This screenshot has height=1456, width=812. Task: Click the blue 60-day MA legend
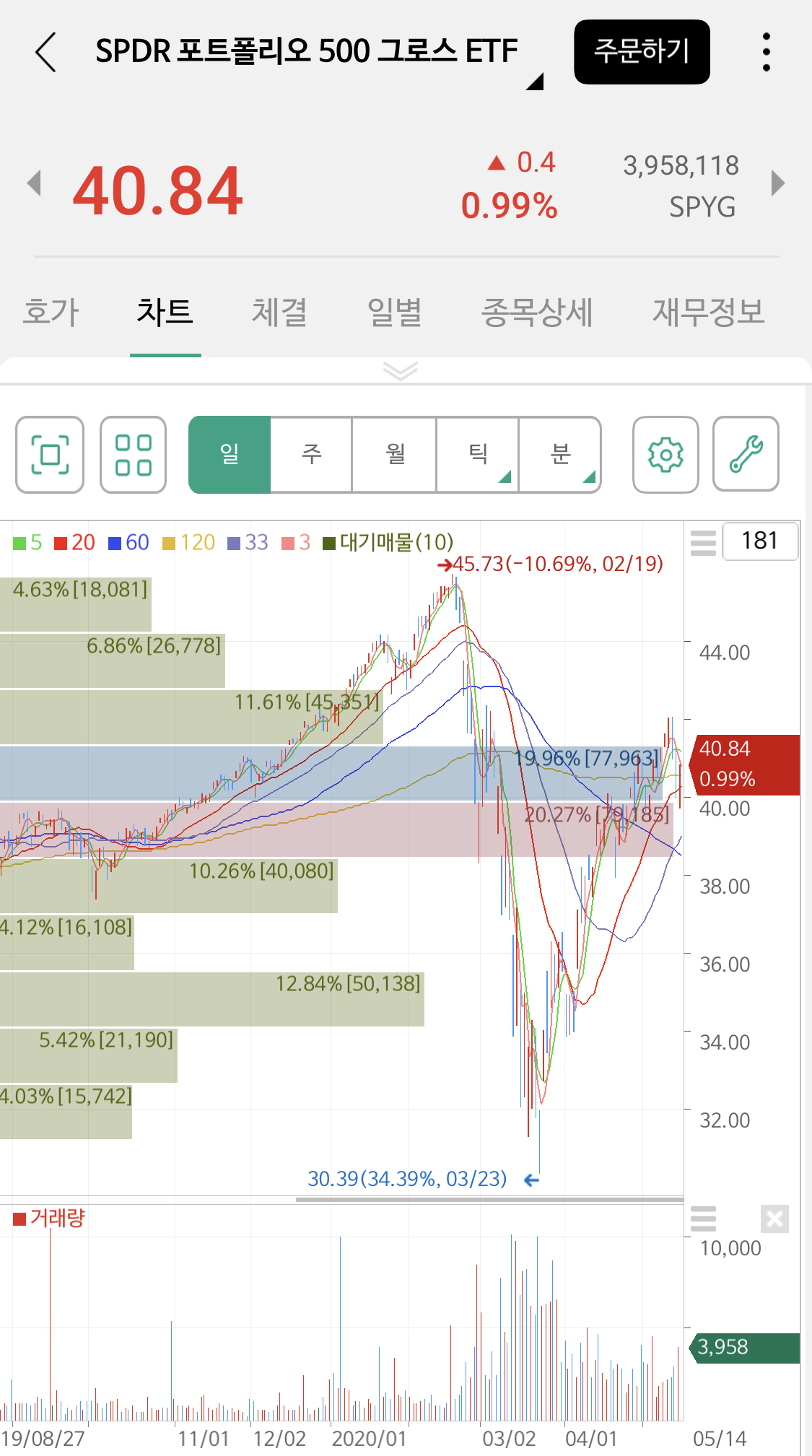point(128,542)
